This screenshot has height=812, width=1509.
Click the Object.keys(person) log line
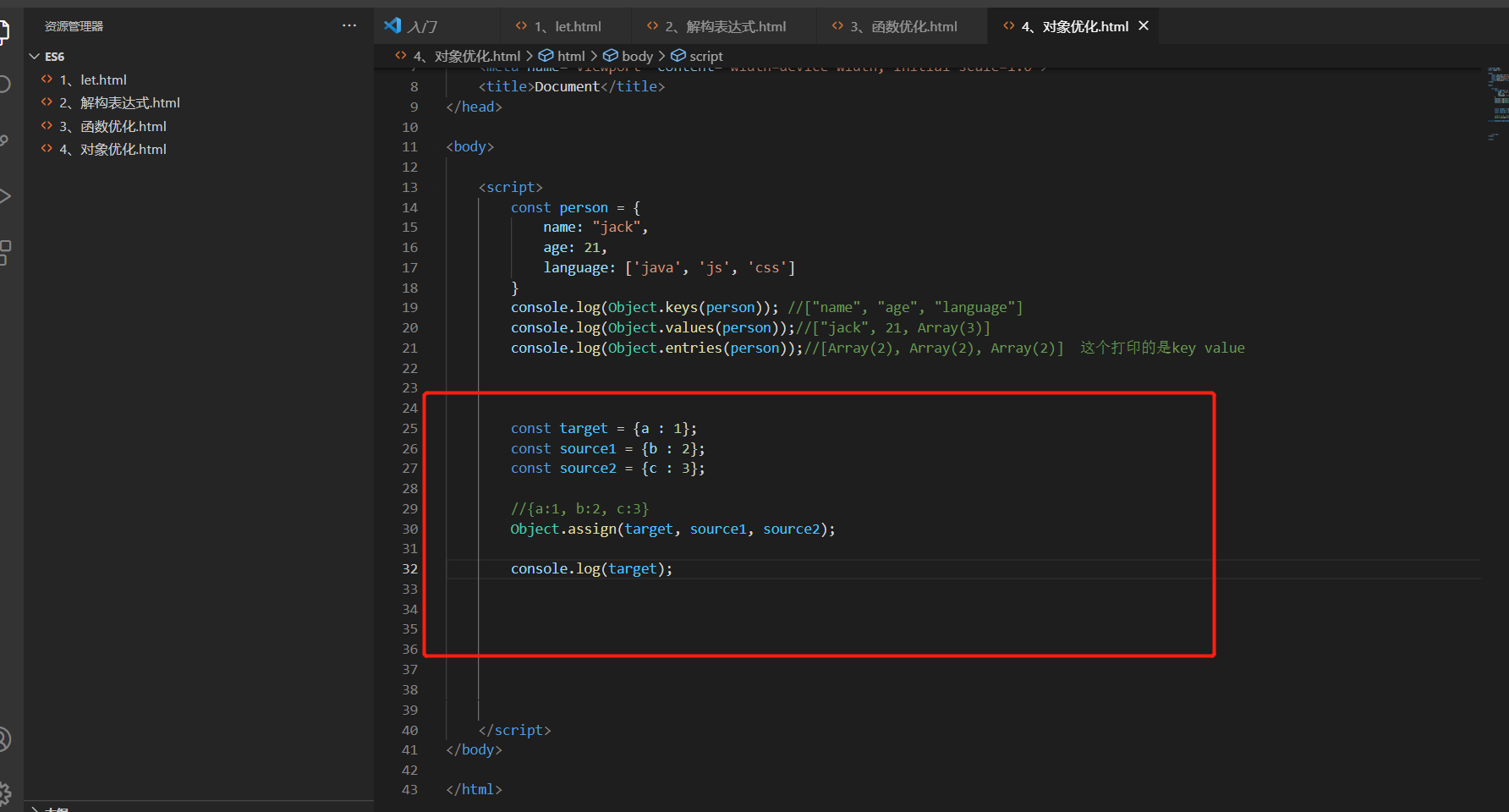pos(766,307)
